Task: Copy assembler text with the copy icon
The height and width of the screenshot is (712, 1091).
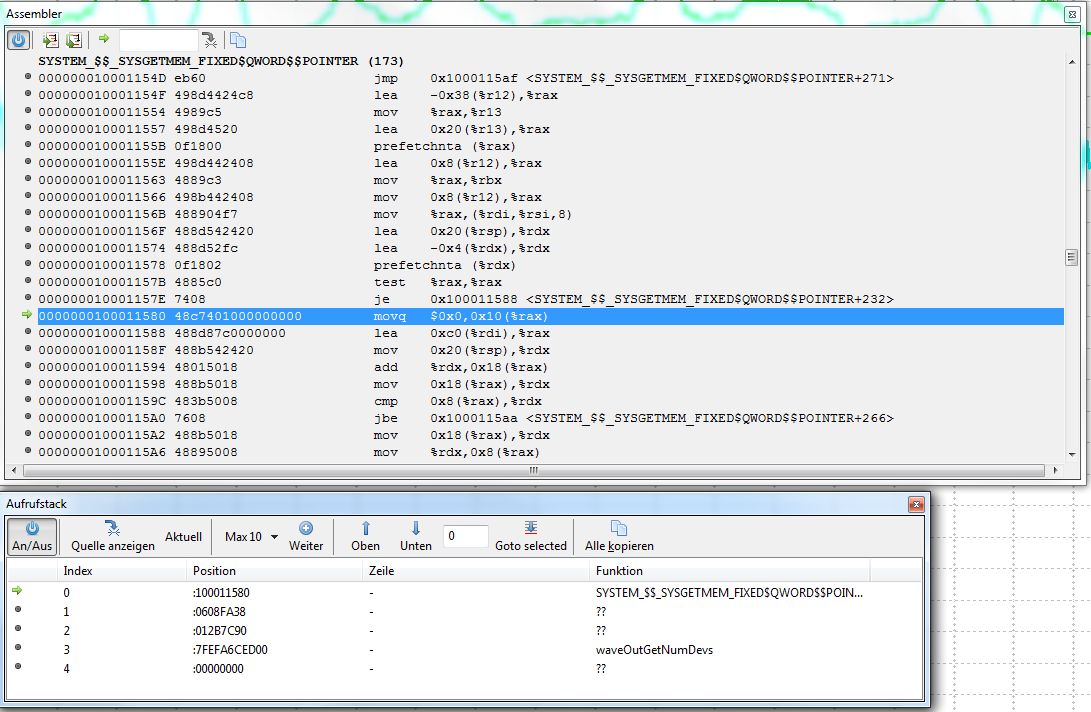Action: pos(238,40)
